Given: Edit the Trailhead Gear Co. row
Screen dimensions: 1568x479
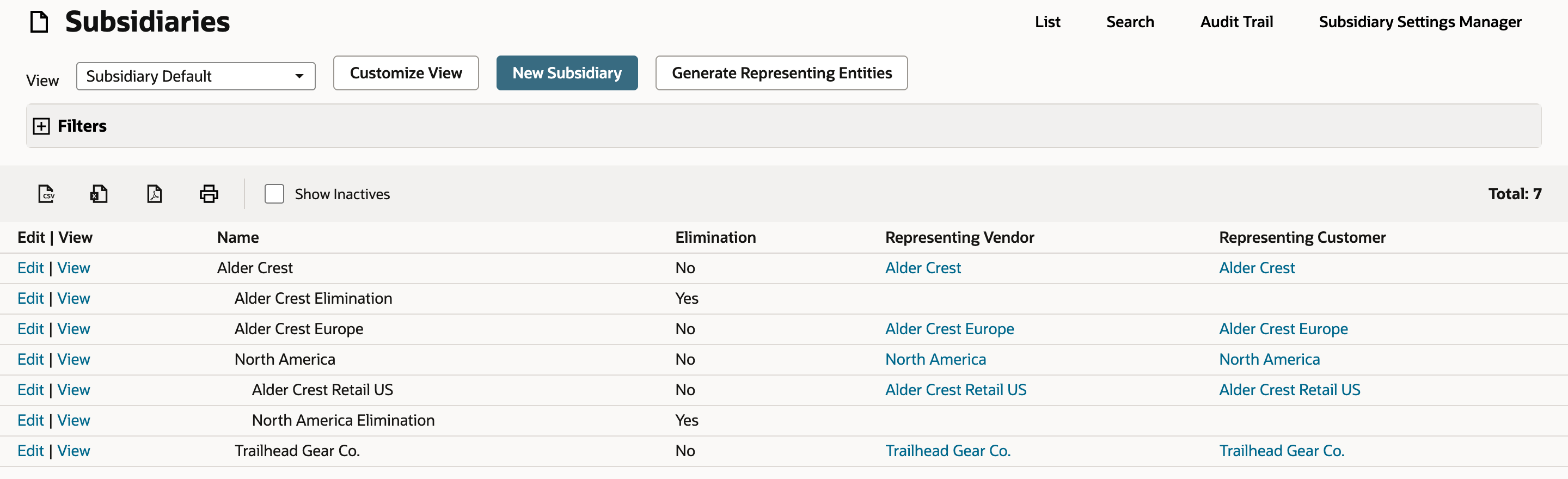Looking at the screenshot, I should point(30,450).
